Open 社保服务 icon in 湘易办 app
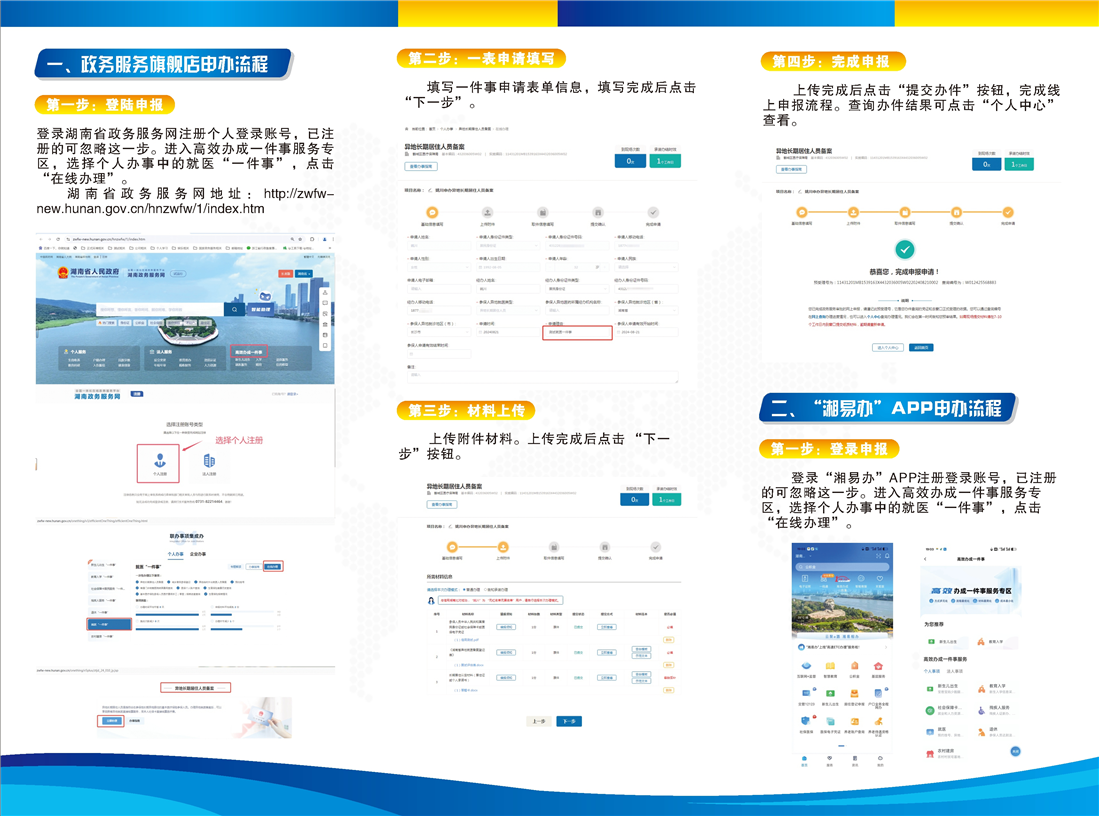Screen dimensions: 1099x816 click(x=806, y=721)
